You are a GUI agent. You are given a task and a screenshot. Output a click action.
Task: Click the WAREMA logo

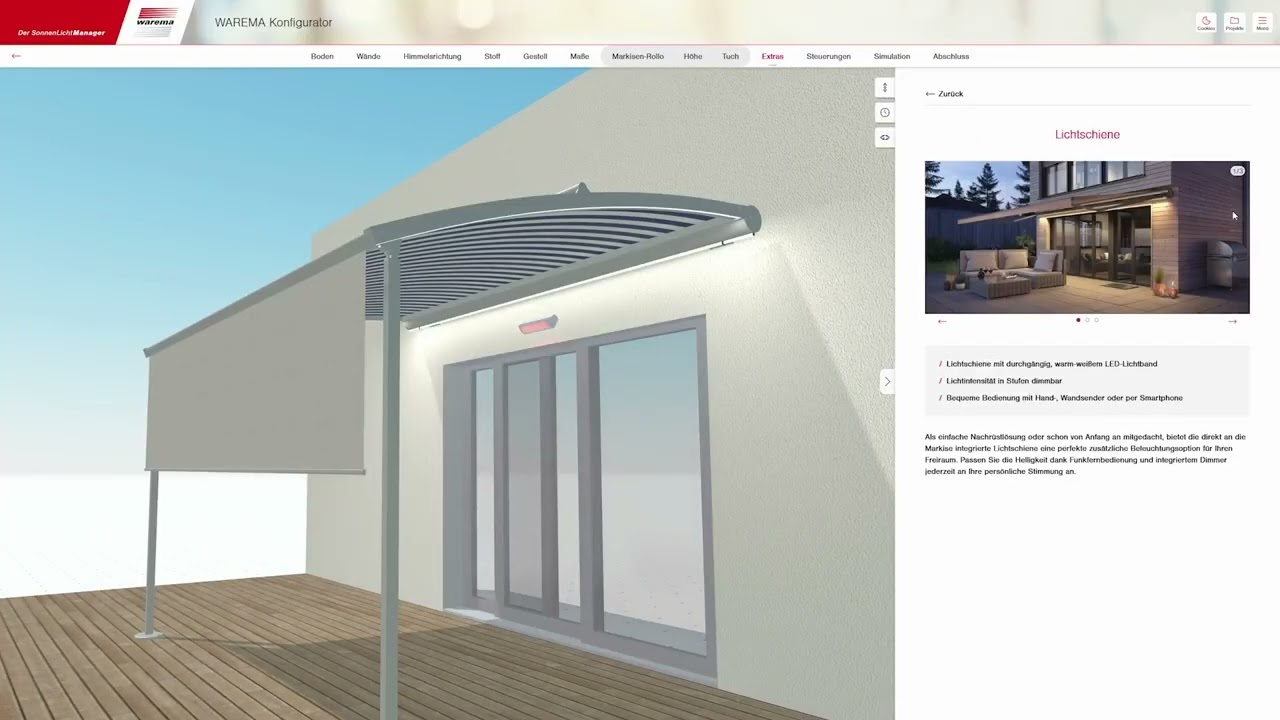(x=155, y=22)
